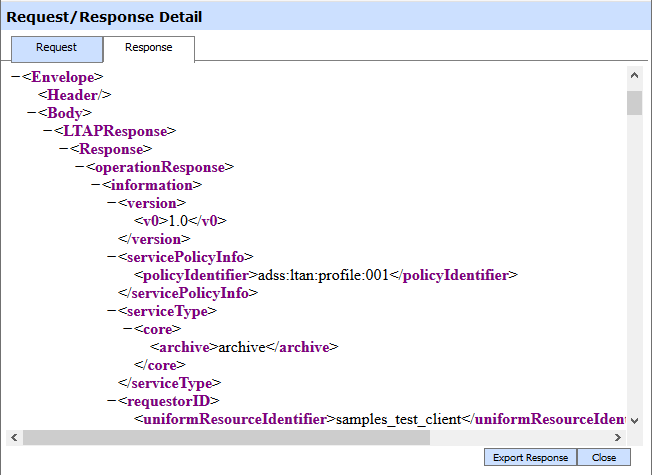Switch to the Request tab

(57, 47)
